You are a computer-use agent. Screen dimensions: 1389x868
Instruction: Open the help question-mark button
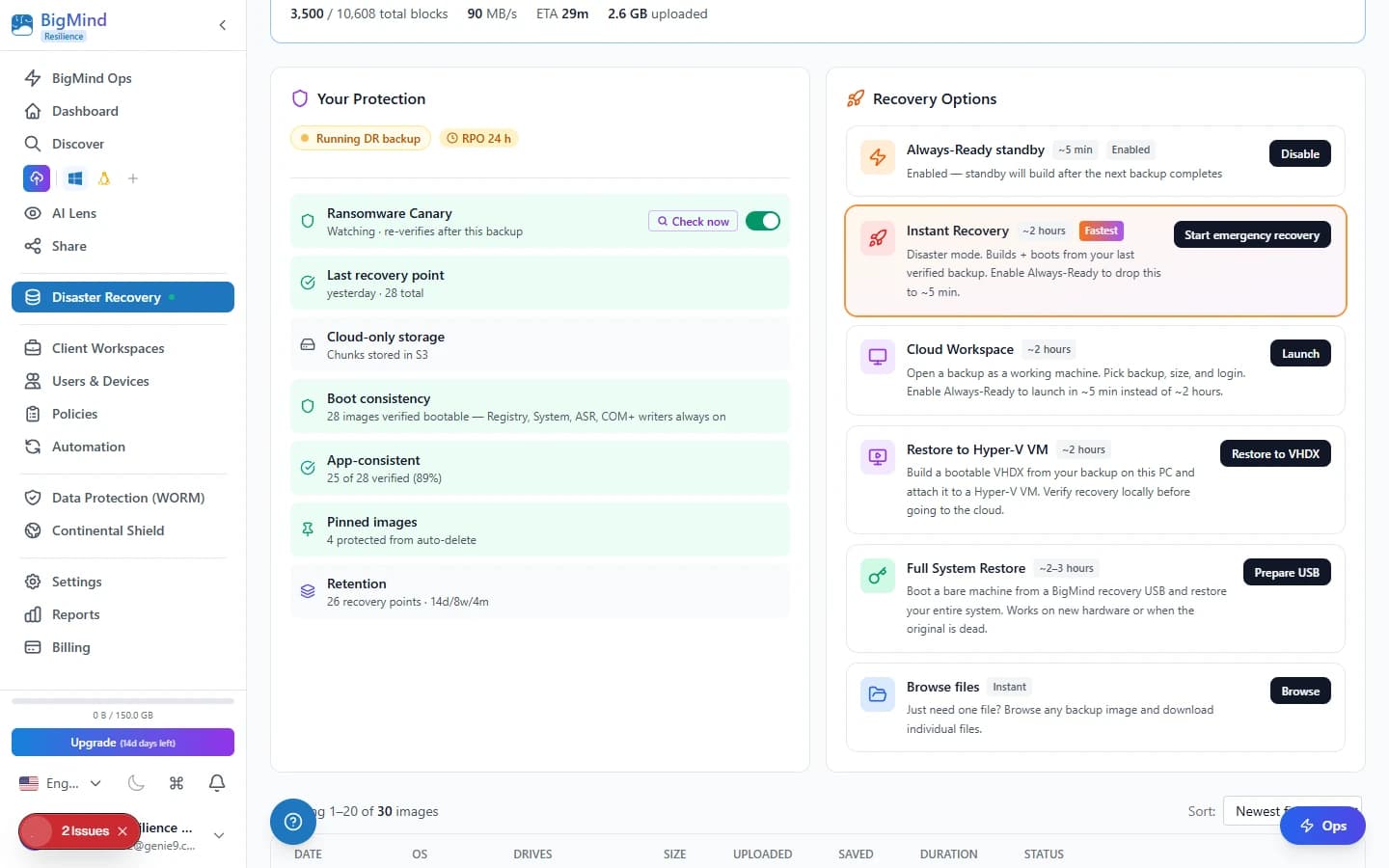click(293, 822)
